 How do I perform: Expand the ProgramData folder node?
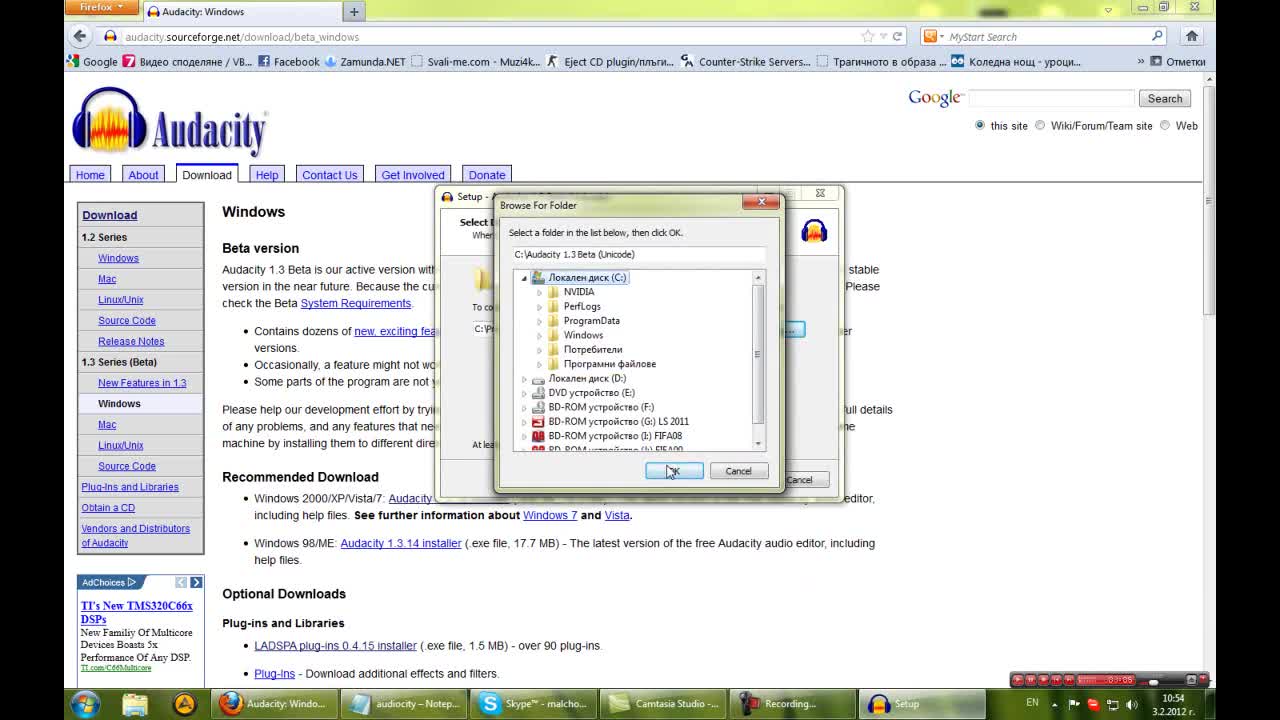pos(540,321)
